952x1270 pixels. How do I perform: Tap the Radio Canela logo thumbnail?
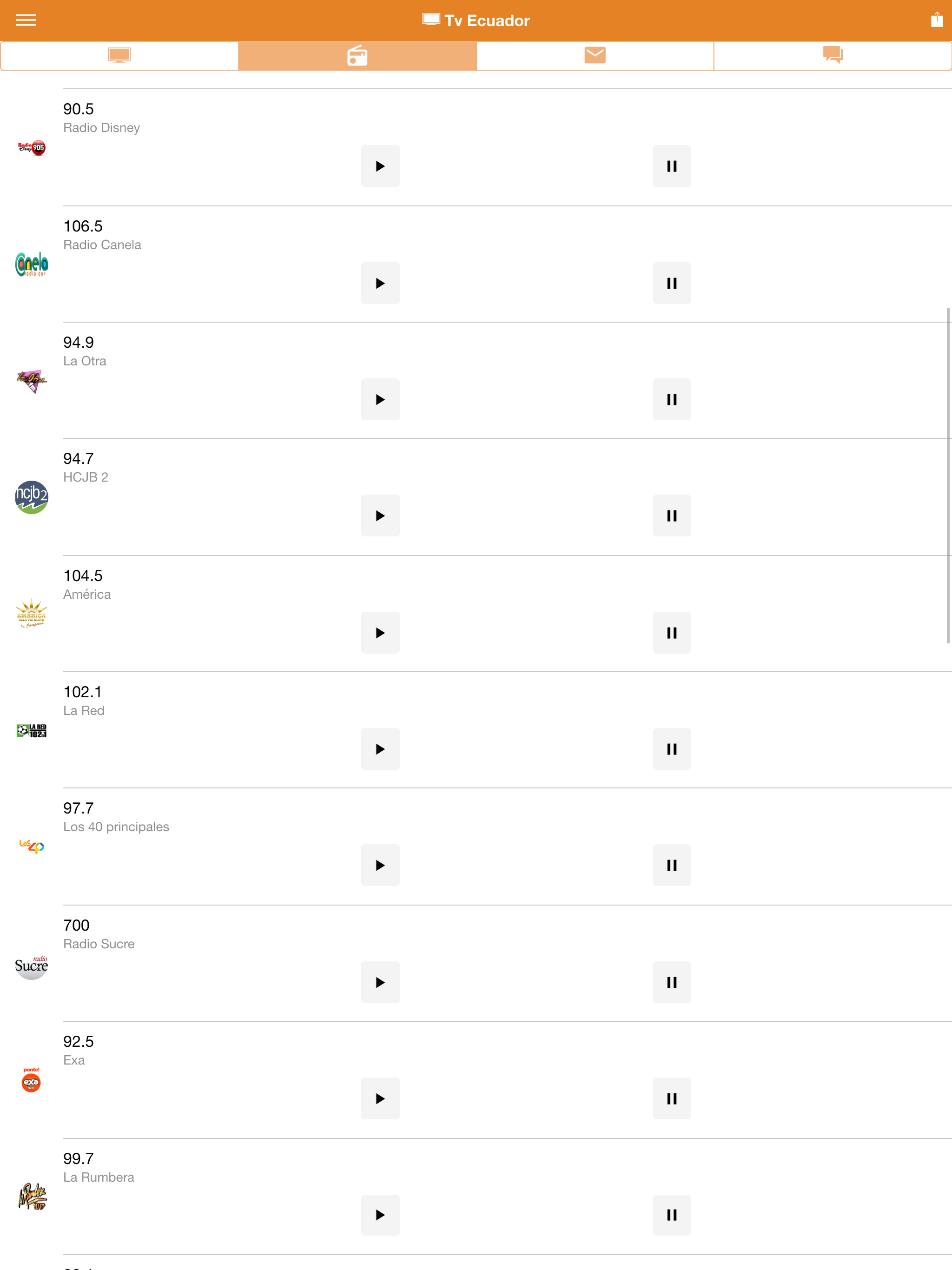(32, 264)
